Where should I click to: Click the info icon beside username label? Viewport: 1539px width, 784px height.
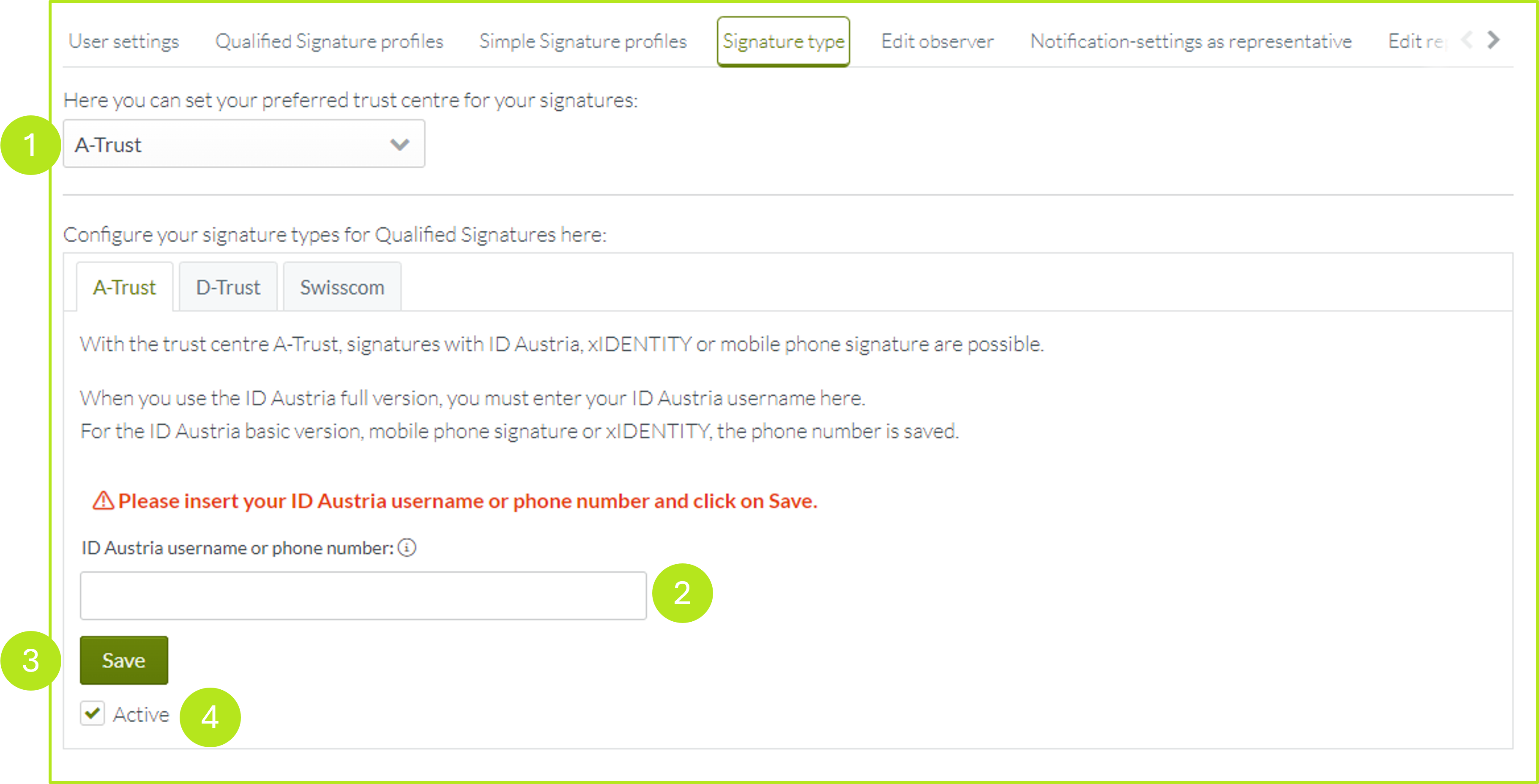click(407, 547)
